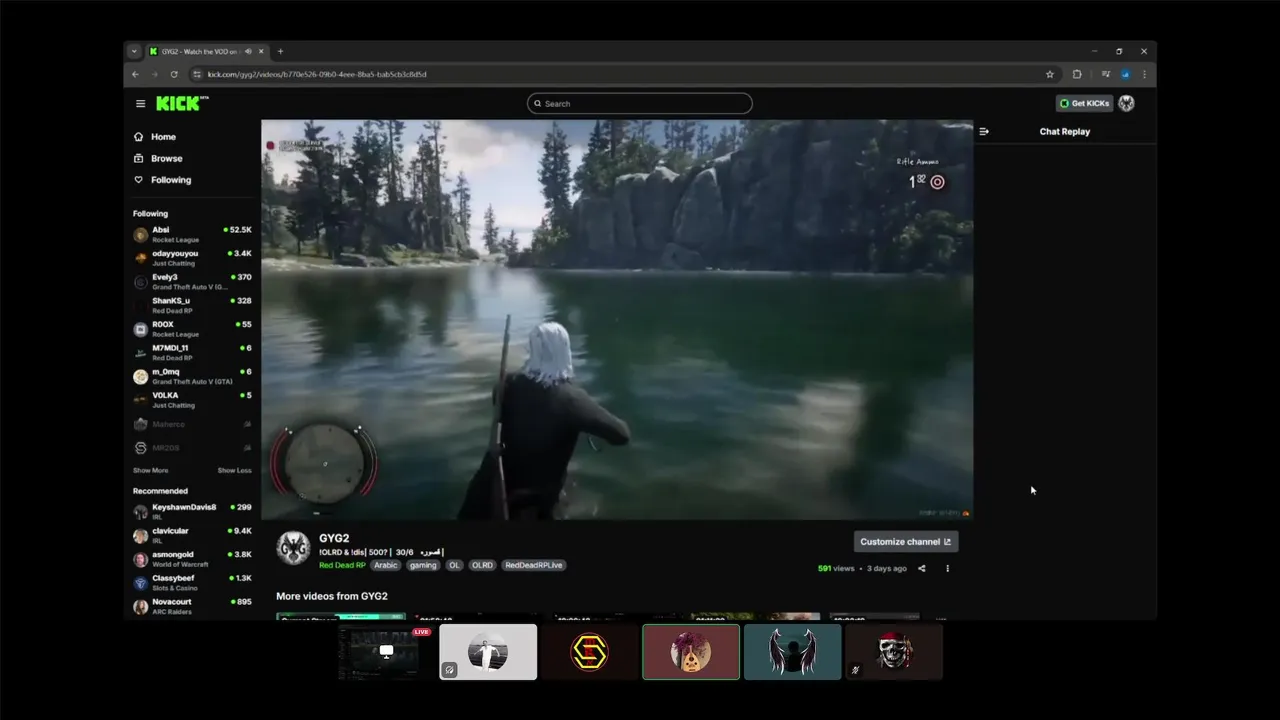Share this video
Viewport: 1280px width, 720px height.
(x=922, y=568)
